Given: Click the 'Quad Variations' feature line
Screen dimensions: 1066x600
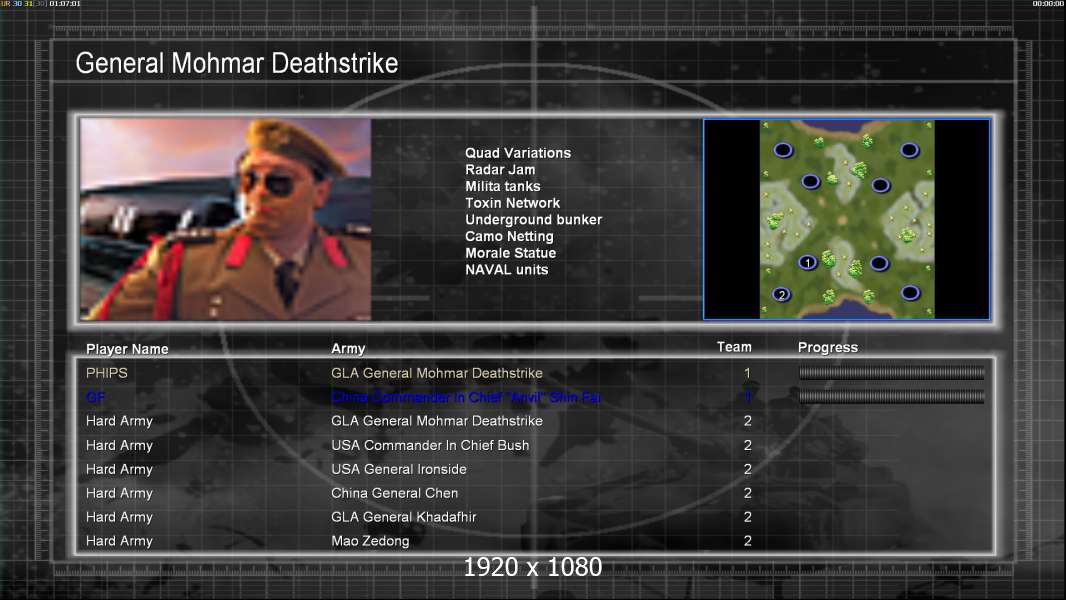Looking at the screenshot, I should coord(518,153).
